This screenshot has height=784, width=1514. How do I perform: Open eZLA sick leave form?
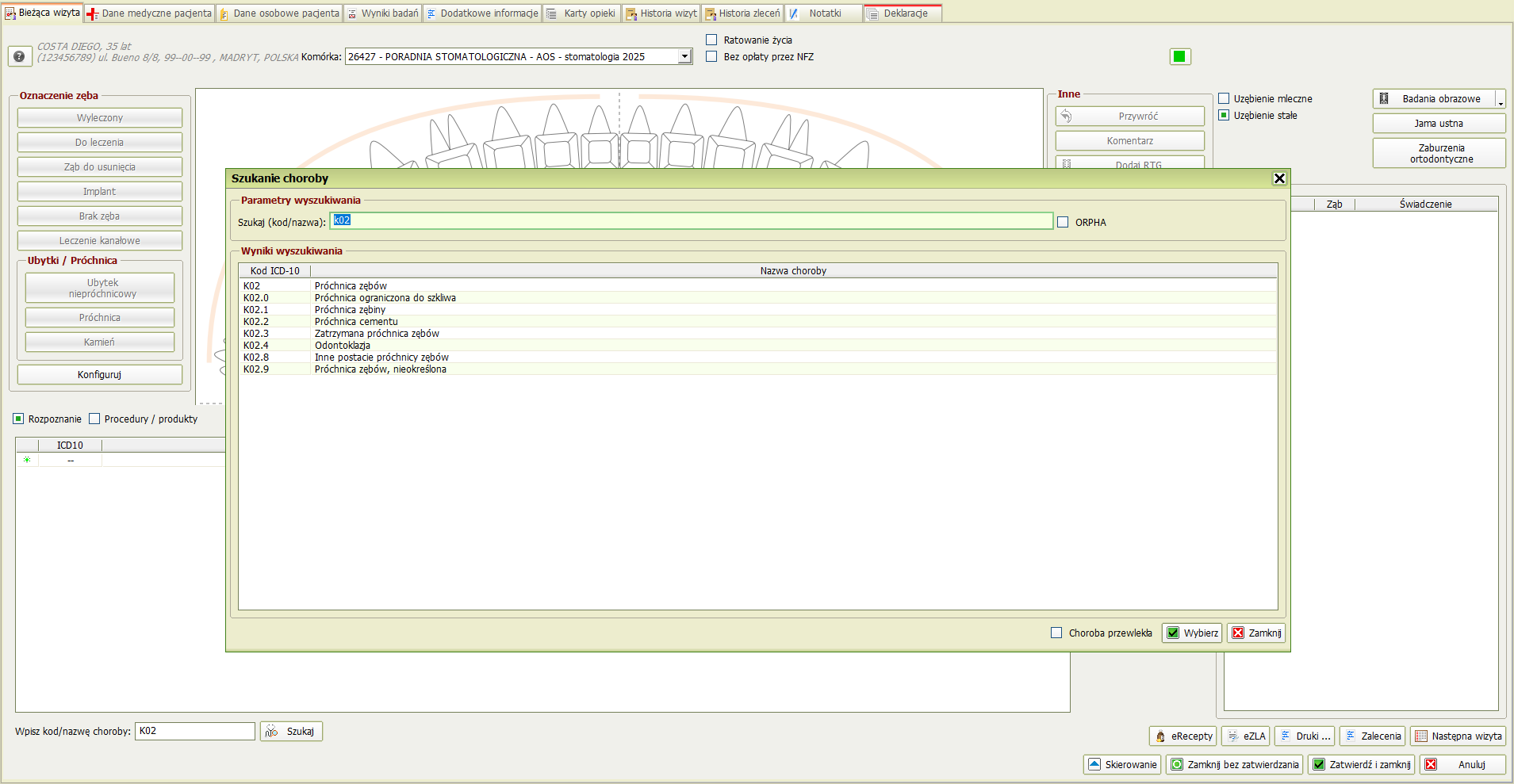click(1246, 736)
